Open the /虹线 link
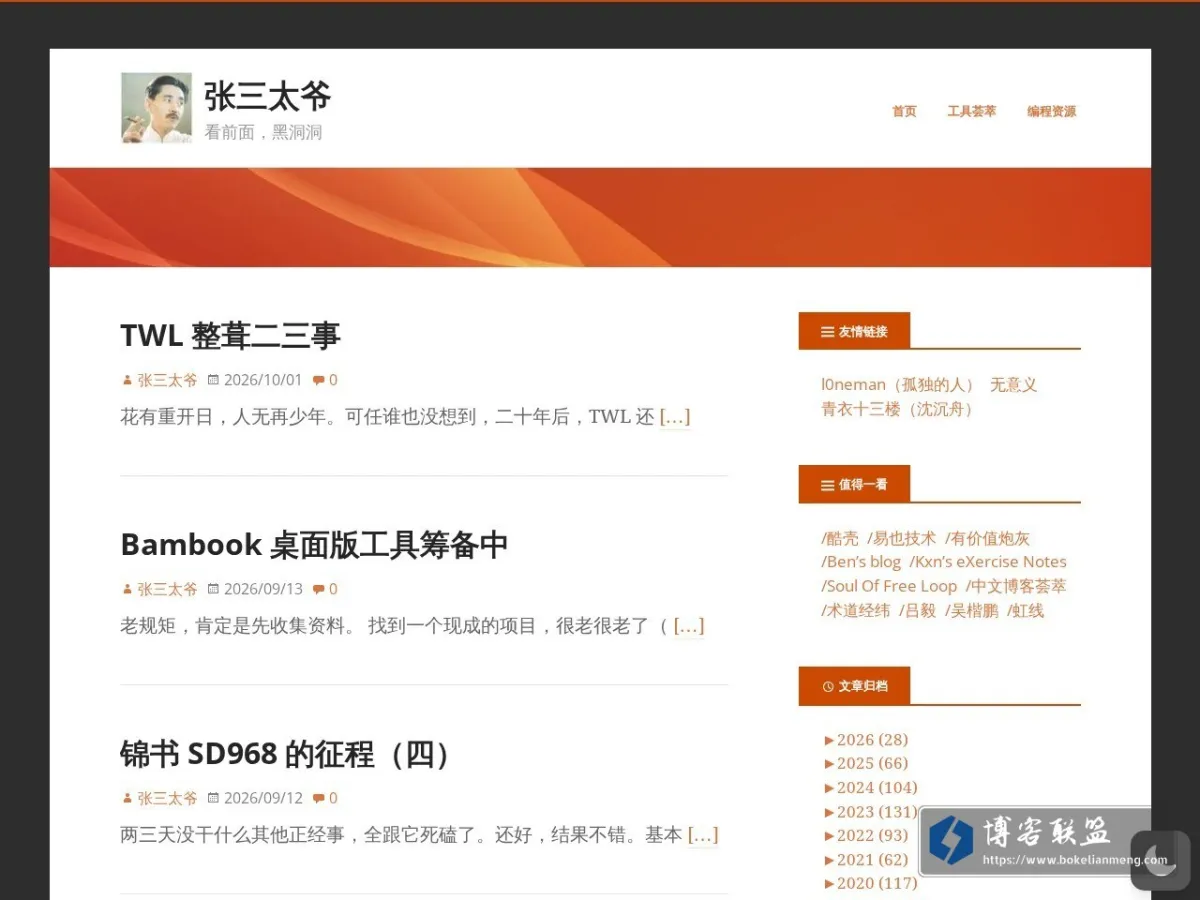This screenshot has width=1200, height=900. coord(1026,610)
